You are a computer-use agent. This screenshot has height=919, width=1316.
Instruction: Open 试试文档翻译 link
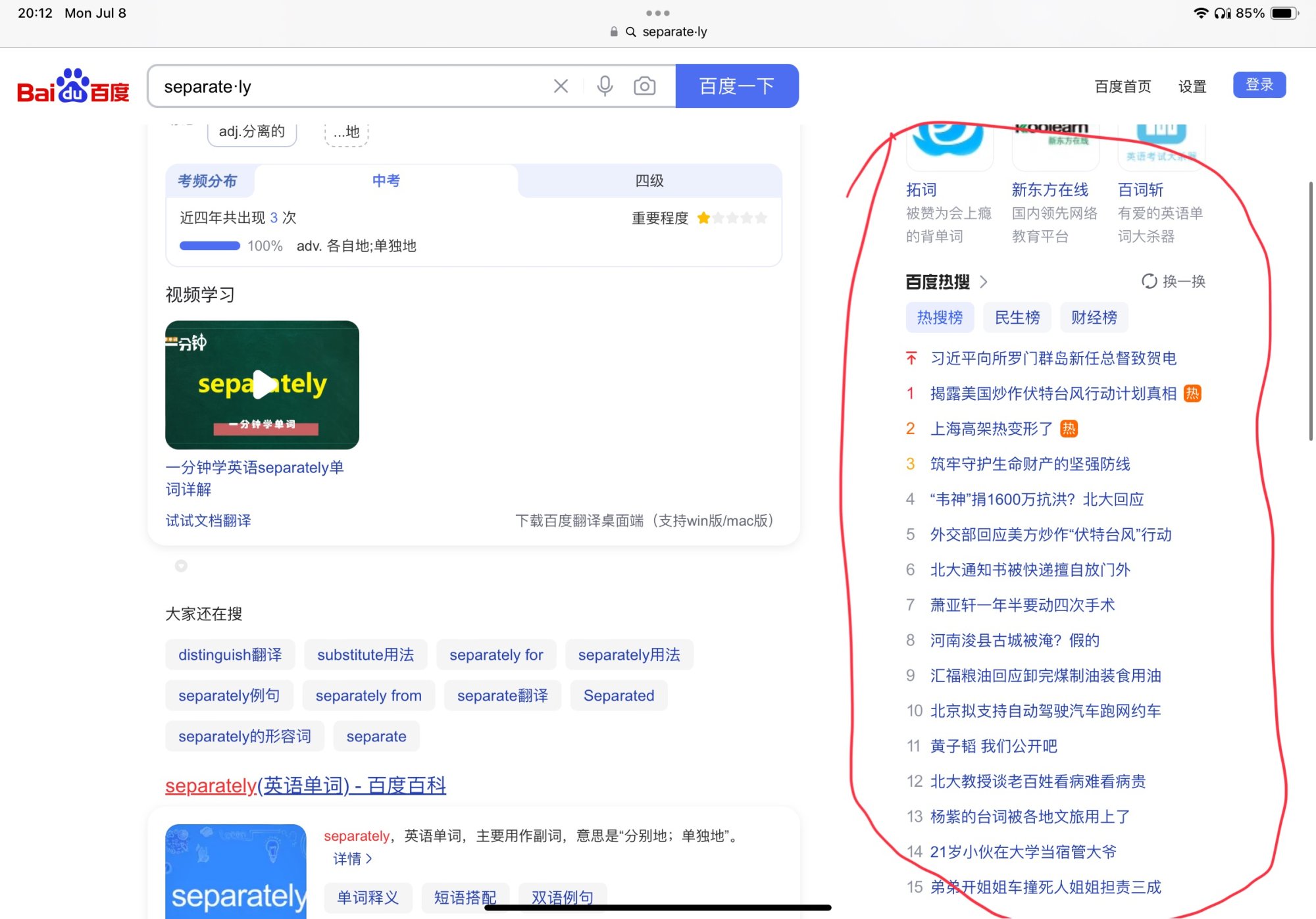[208, 521]
